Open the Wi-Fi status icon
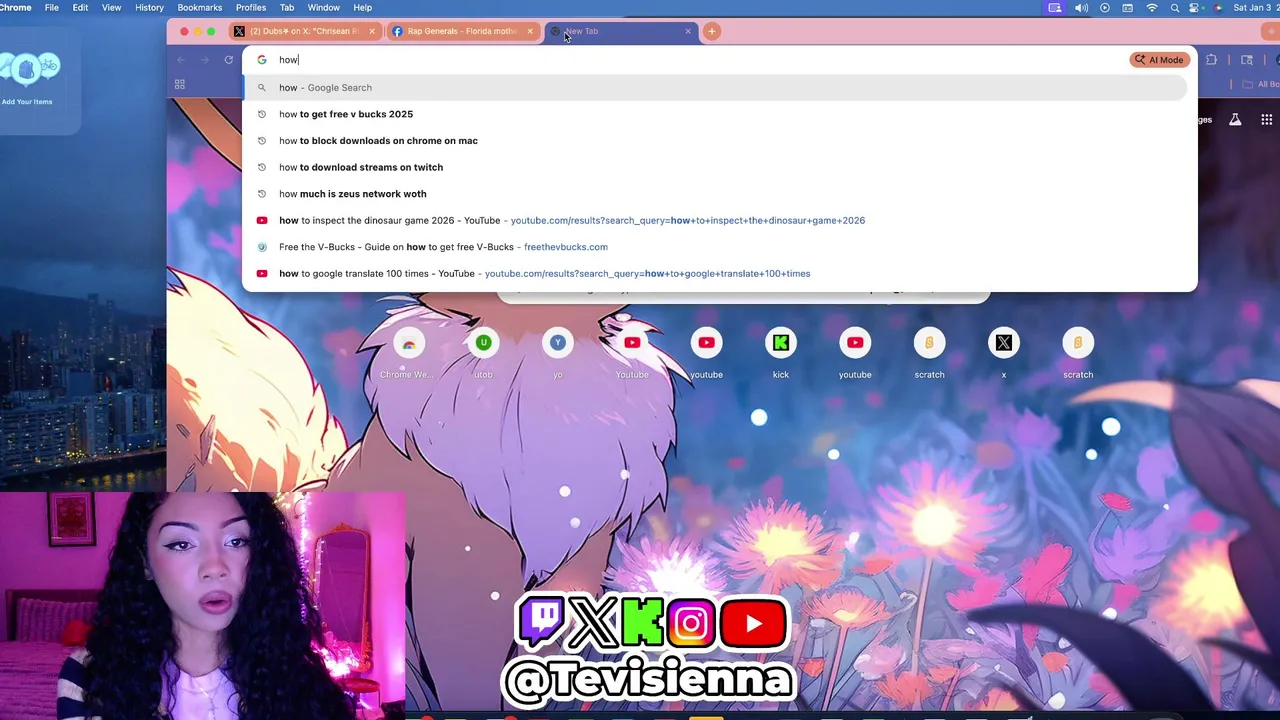Viewport: 1280px width, 720px height. pos(1151,8)
